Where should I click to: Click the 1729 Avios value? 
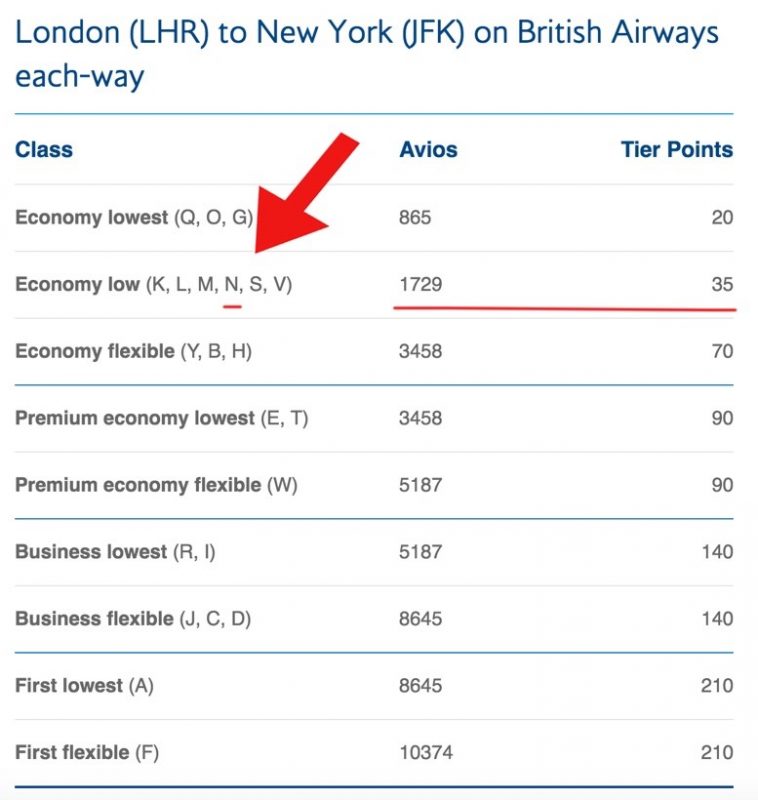[420, 284]
